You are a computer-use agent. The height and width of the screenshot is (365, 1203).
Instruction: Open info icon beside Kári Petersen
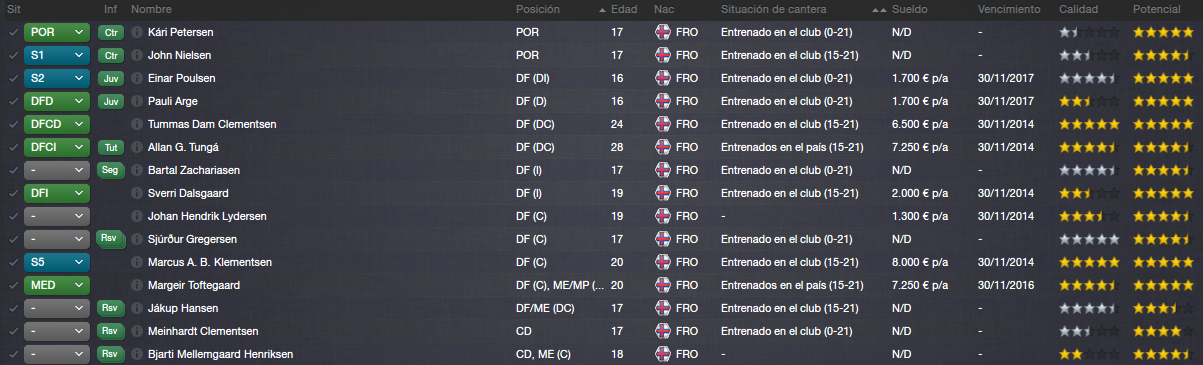(x=137, y=32)
